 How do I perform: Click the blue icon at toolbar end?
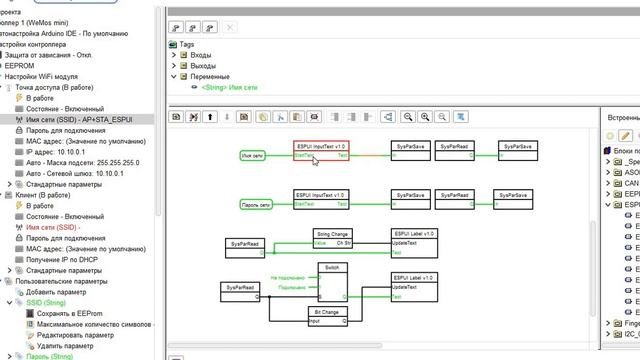(461, 117)
